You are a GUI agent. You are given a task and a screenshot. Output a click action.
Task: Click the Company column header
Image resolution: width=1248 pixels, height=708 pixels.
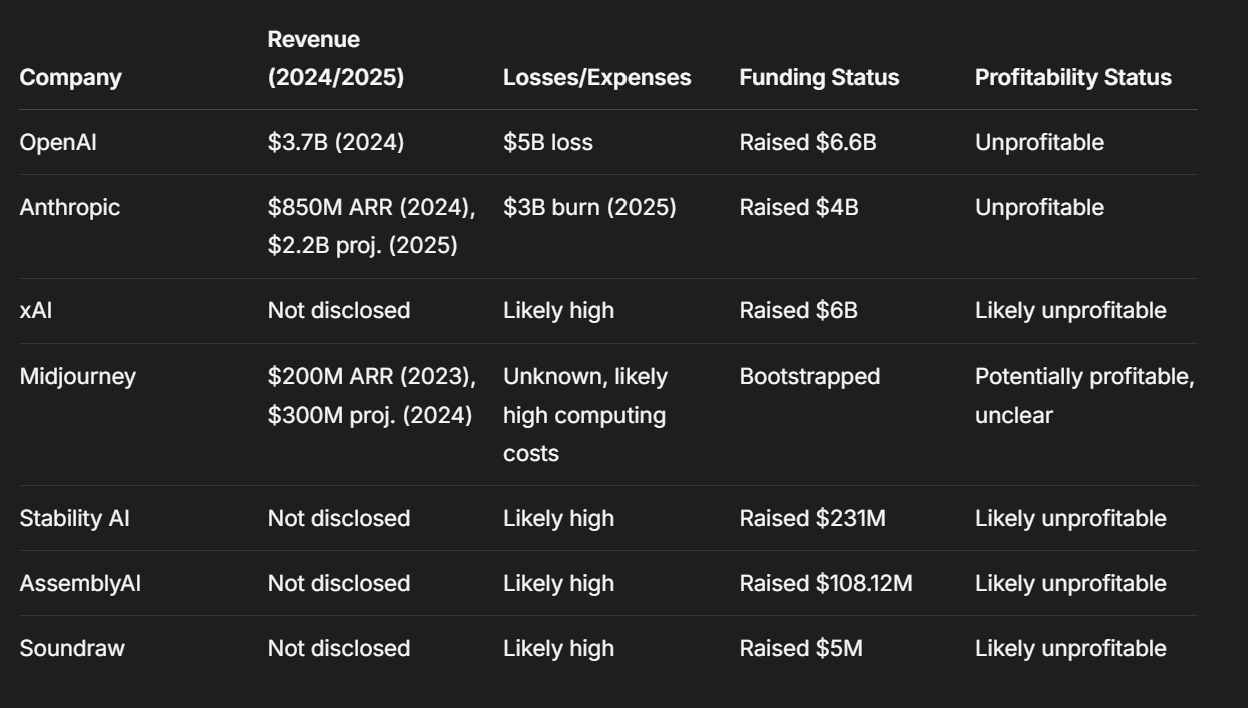point(70,78)
